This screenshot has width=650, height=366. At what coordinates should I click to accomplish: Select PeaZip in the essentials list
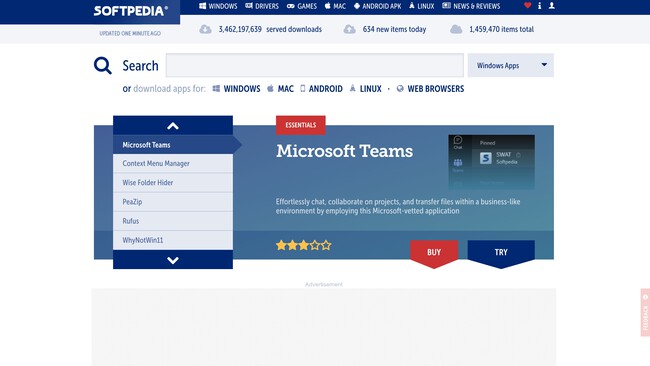point(173,202)
